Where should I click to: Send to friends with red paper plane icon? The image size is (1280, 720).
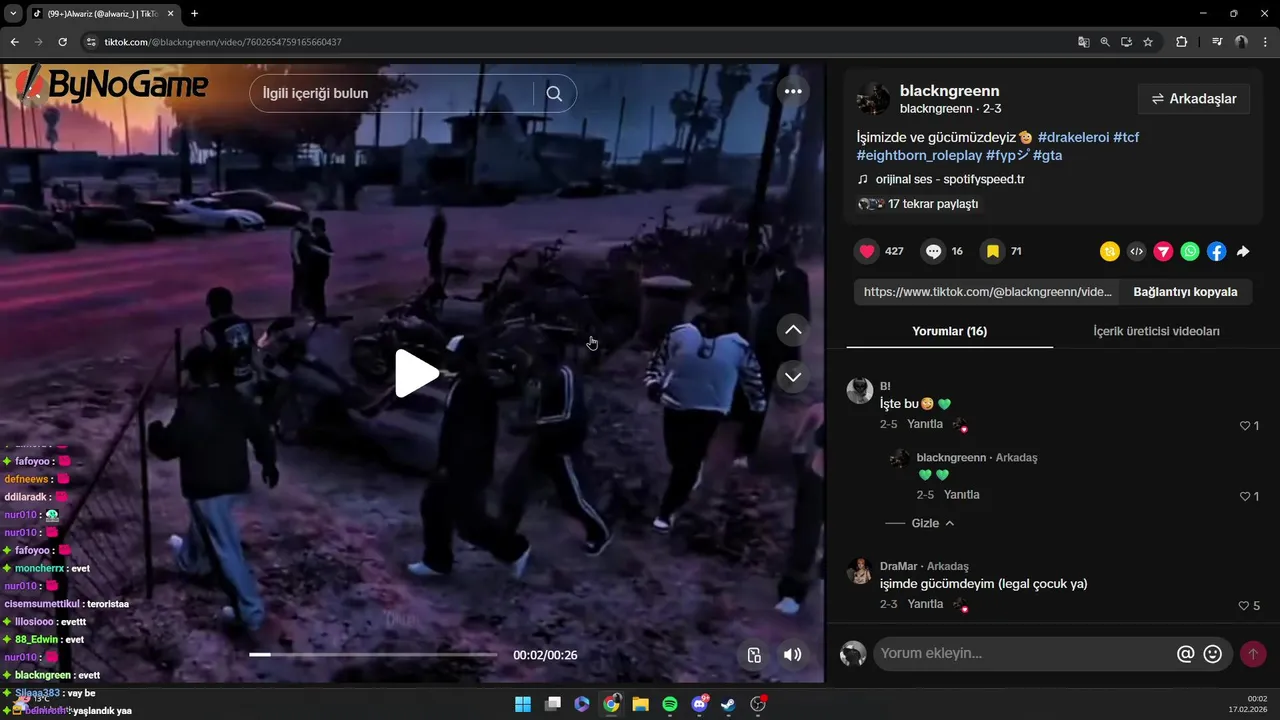(1163, 252)
